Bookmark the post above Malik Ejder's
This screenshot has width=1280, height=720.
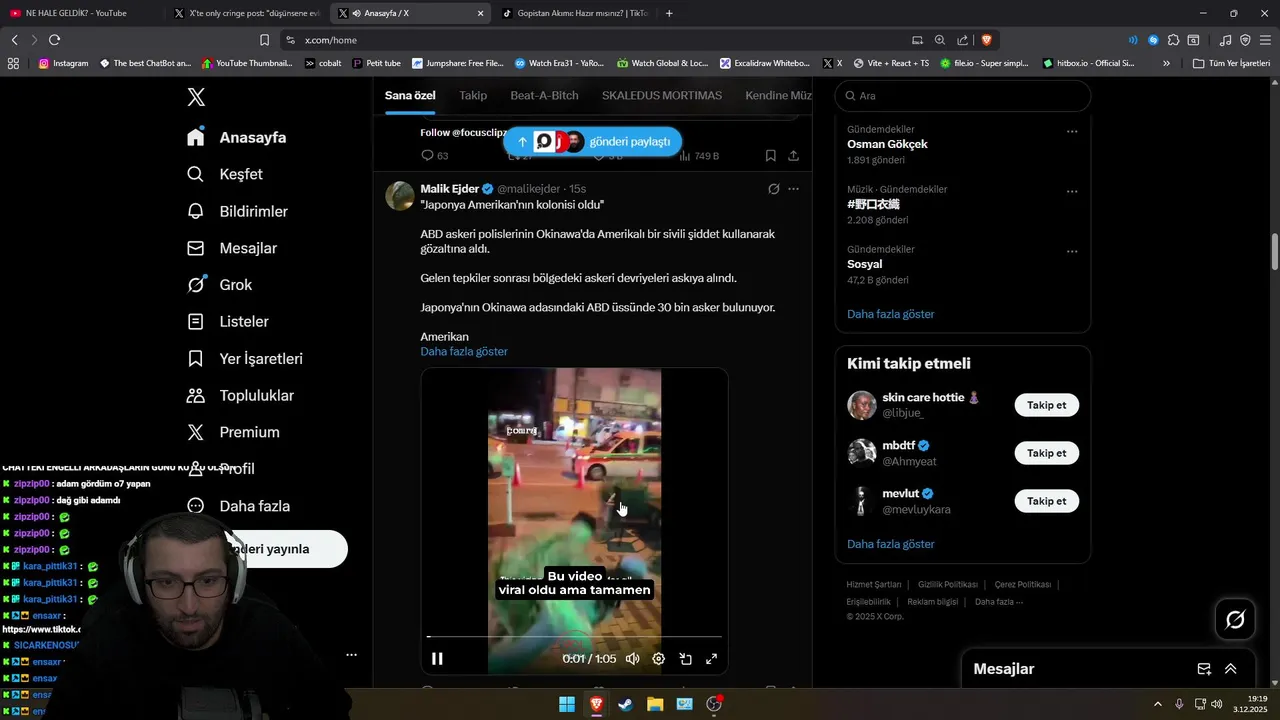click(770, 156)
